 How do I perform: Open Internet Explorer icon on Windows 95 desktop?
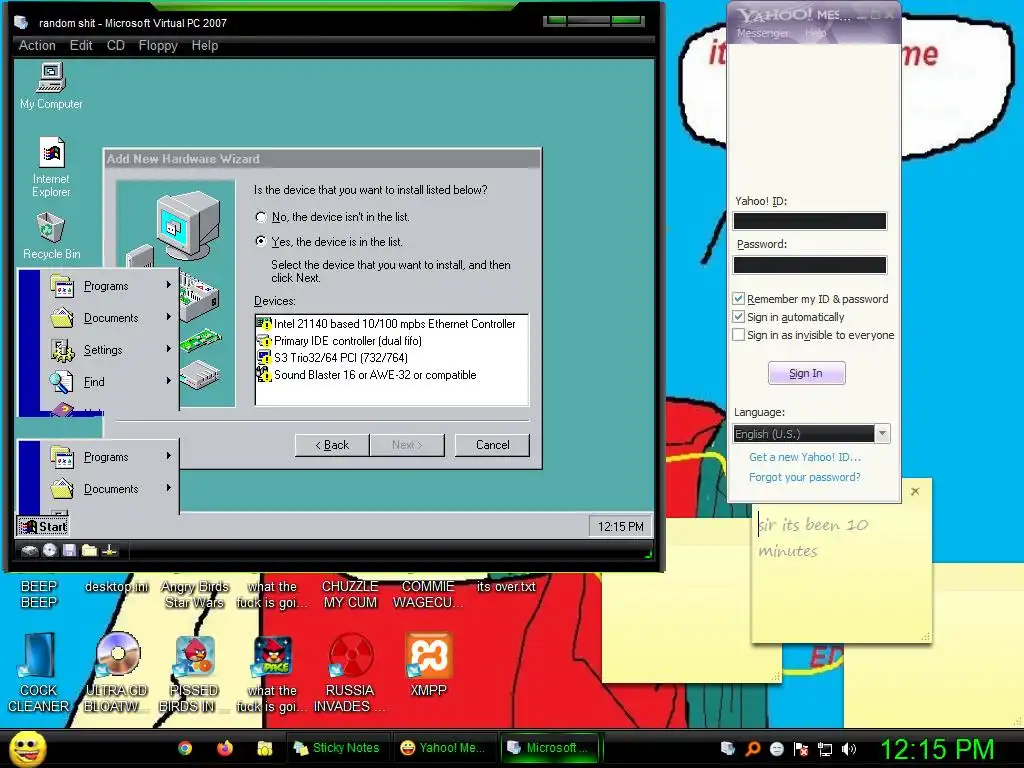[x=51, y=167]
